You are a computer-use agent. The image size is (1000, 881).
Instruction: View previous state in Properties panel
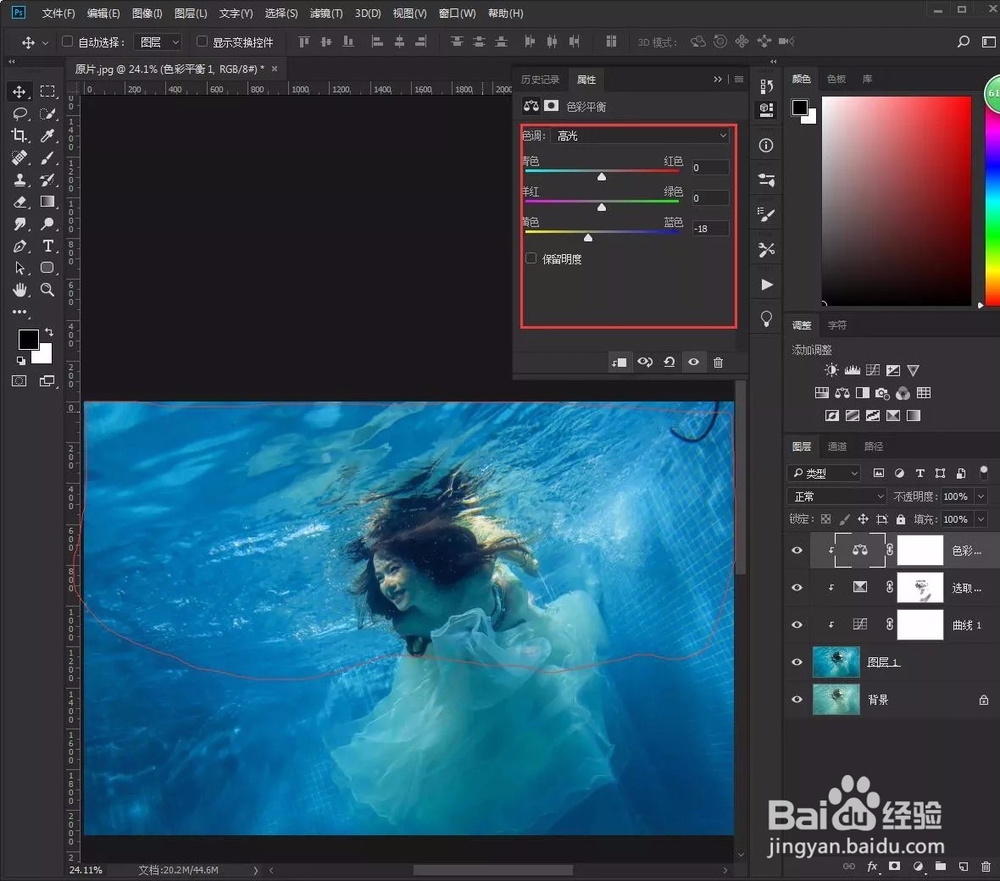(645, 362)
